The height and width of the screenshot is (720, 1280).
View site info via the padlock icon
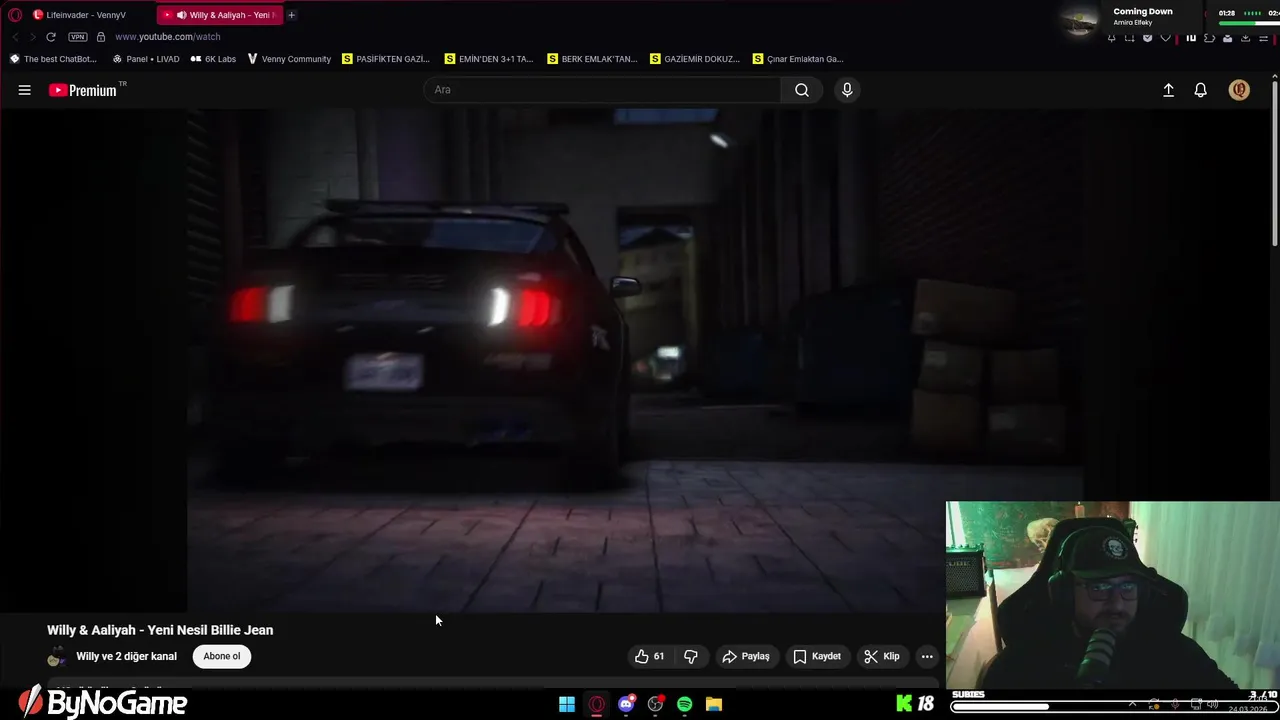100,37
